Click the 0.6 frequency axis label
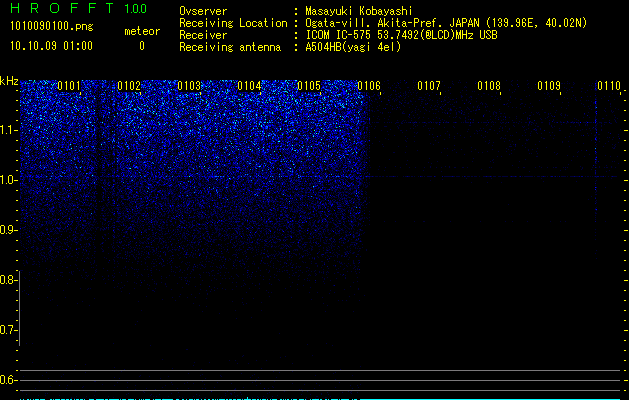This screenshot has width=629, height=400. point(8,380)
